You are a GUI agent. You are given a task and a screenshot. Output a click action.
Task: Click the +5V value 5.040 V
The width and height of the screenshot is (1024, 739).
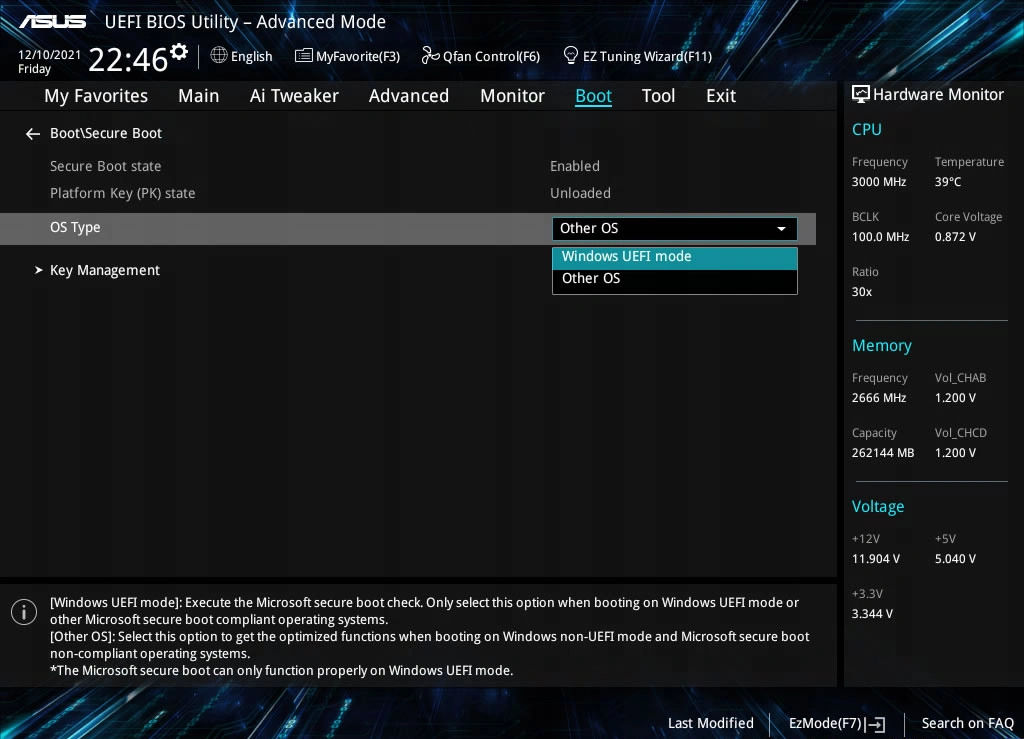coord(955,559)
